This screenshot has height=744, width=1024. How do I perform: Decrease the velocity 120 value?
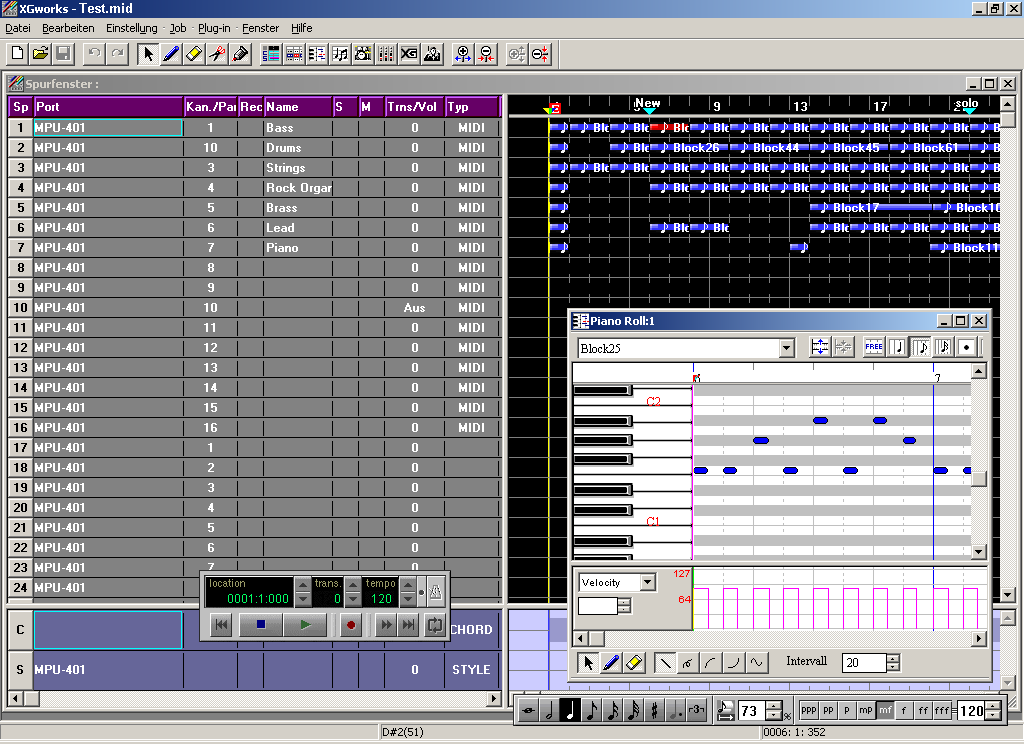[x=993, y=716]
